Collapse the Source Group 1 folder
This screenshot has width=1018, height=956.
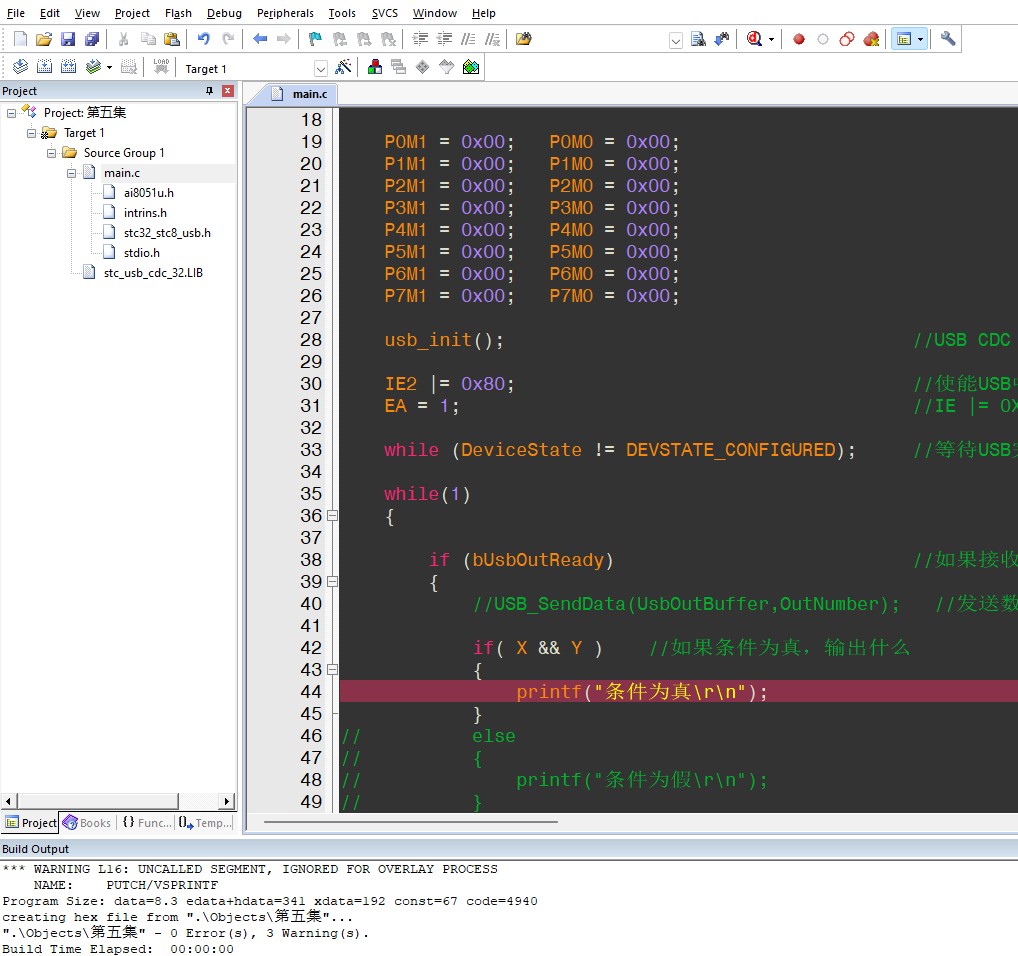pos(52,153)
